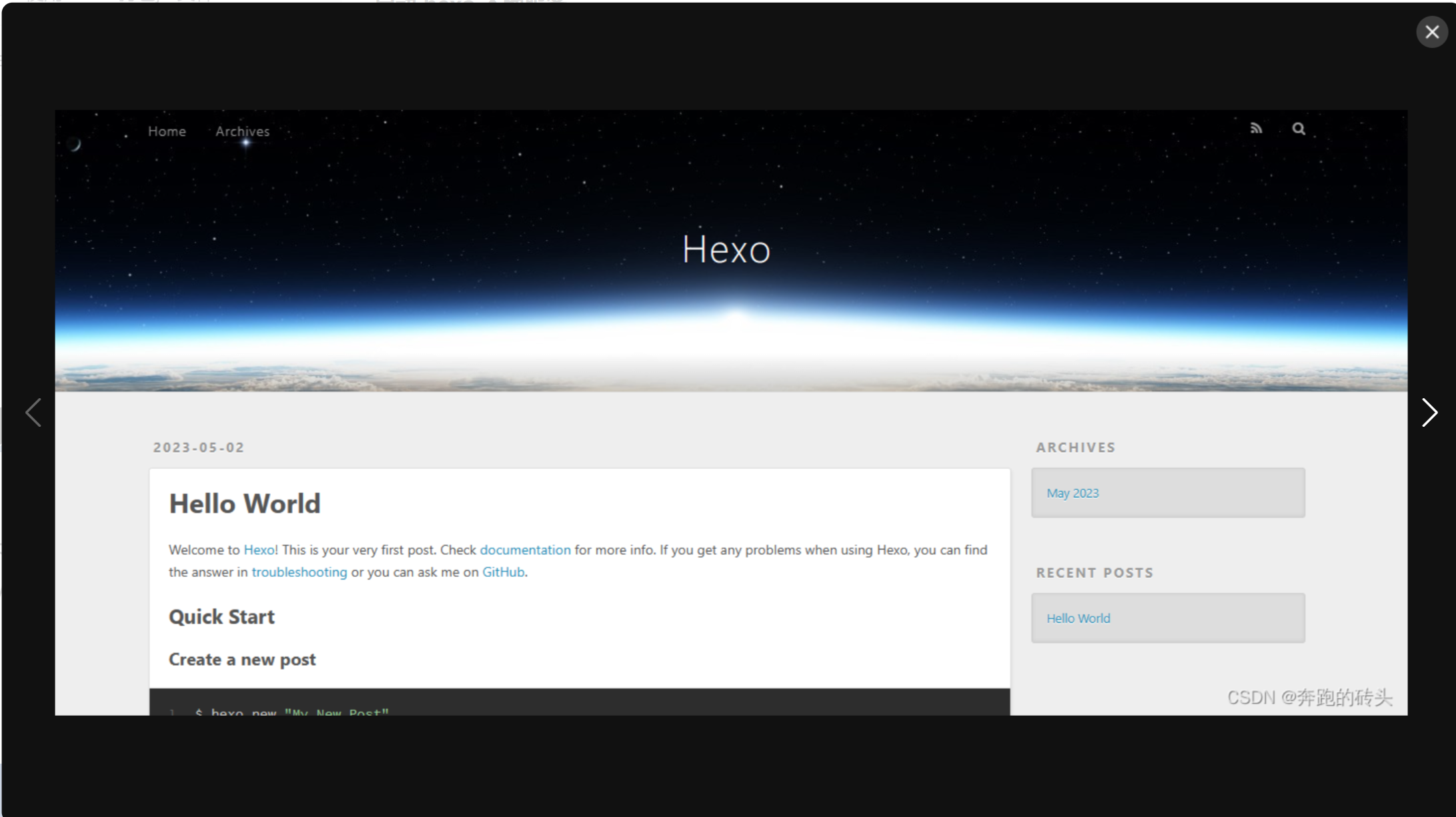
Task: Follow the Hexo link in welcome text
Action: 259,550
